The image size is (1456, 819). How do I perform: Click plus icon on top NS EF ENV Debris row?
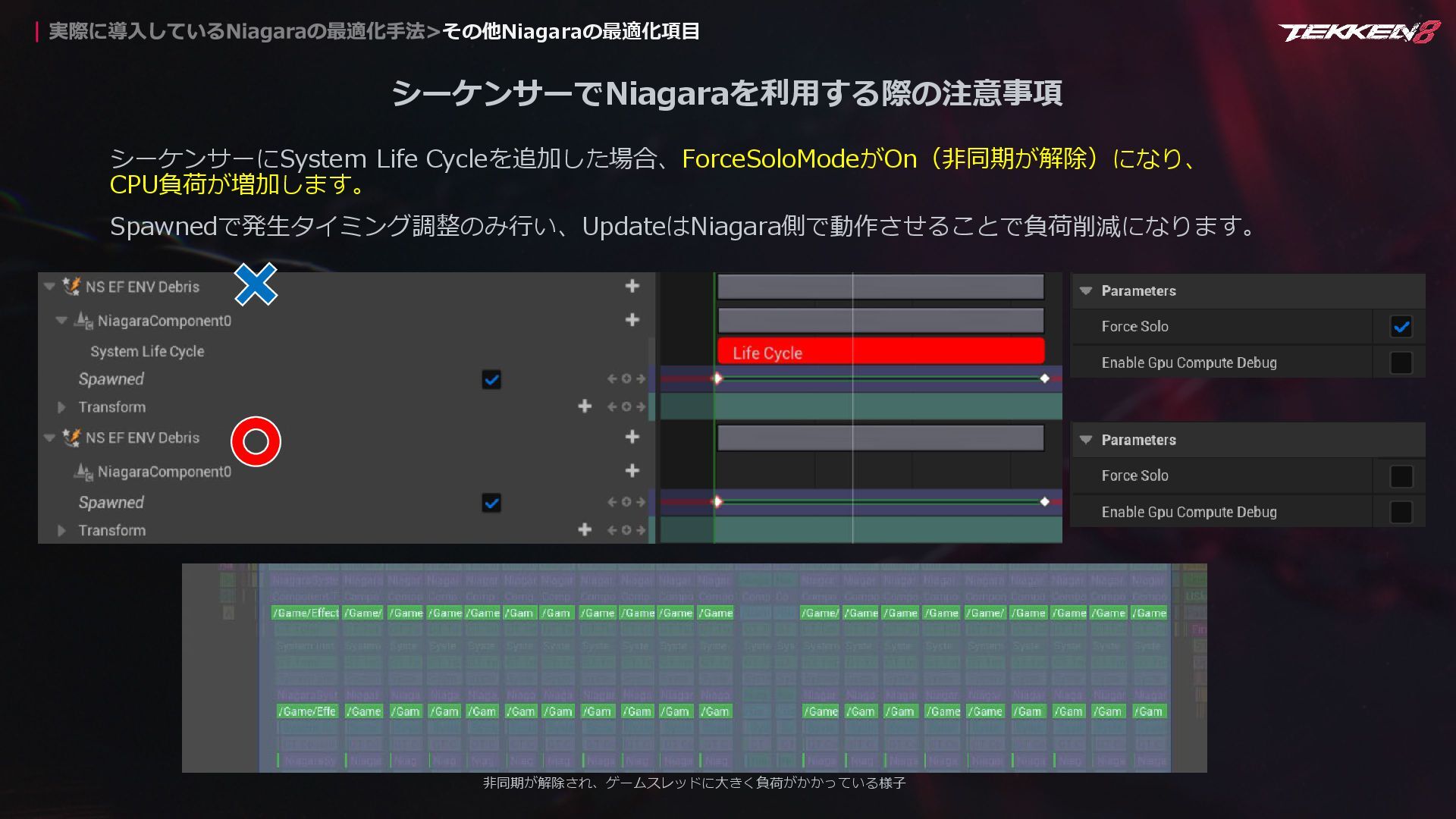(x=632, y=286)
